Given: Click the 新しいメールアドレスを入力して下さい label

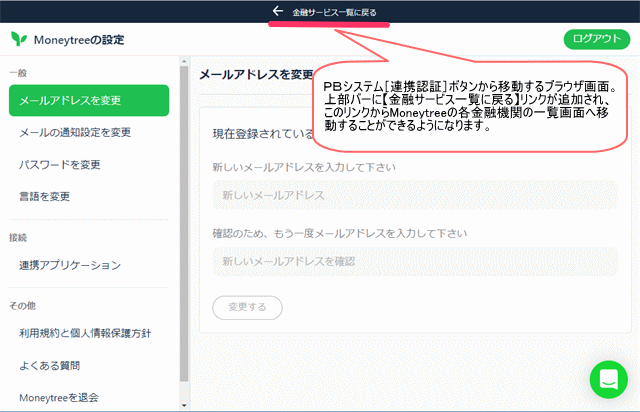Looking at the screenshot, I should click(x=304, y=167).
